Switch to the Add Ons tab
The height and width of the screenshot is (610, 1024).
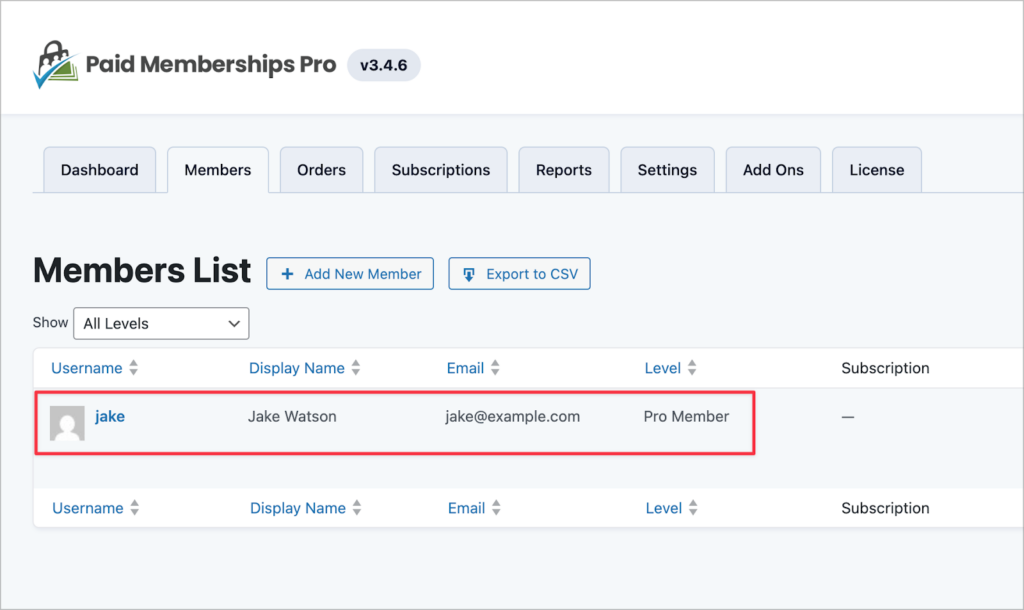click(773, 170)
